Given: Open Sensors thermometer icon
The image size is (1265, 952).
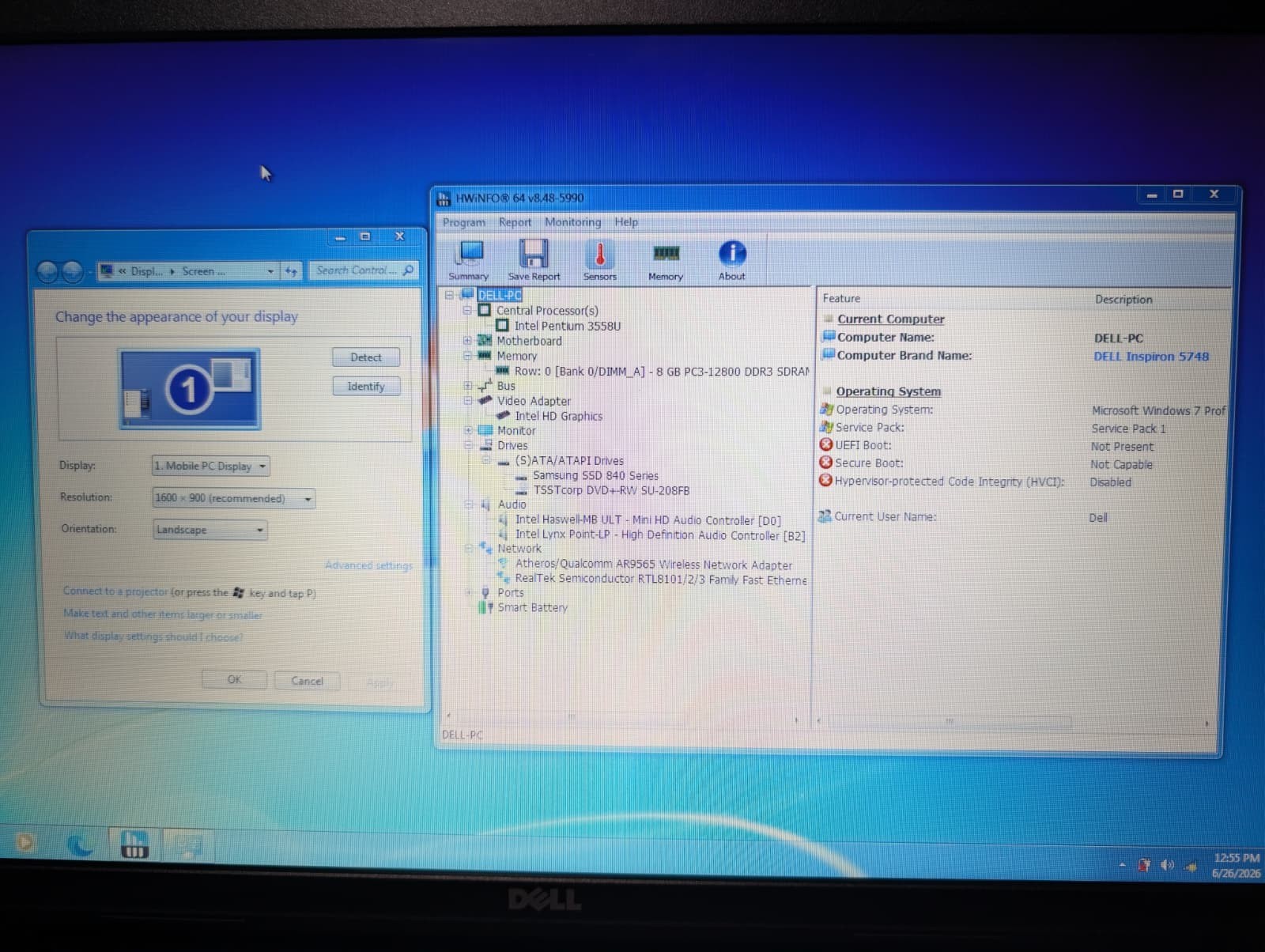Looking at the screenshot, I should coord(599,259).
